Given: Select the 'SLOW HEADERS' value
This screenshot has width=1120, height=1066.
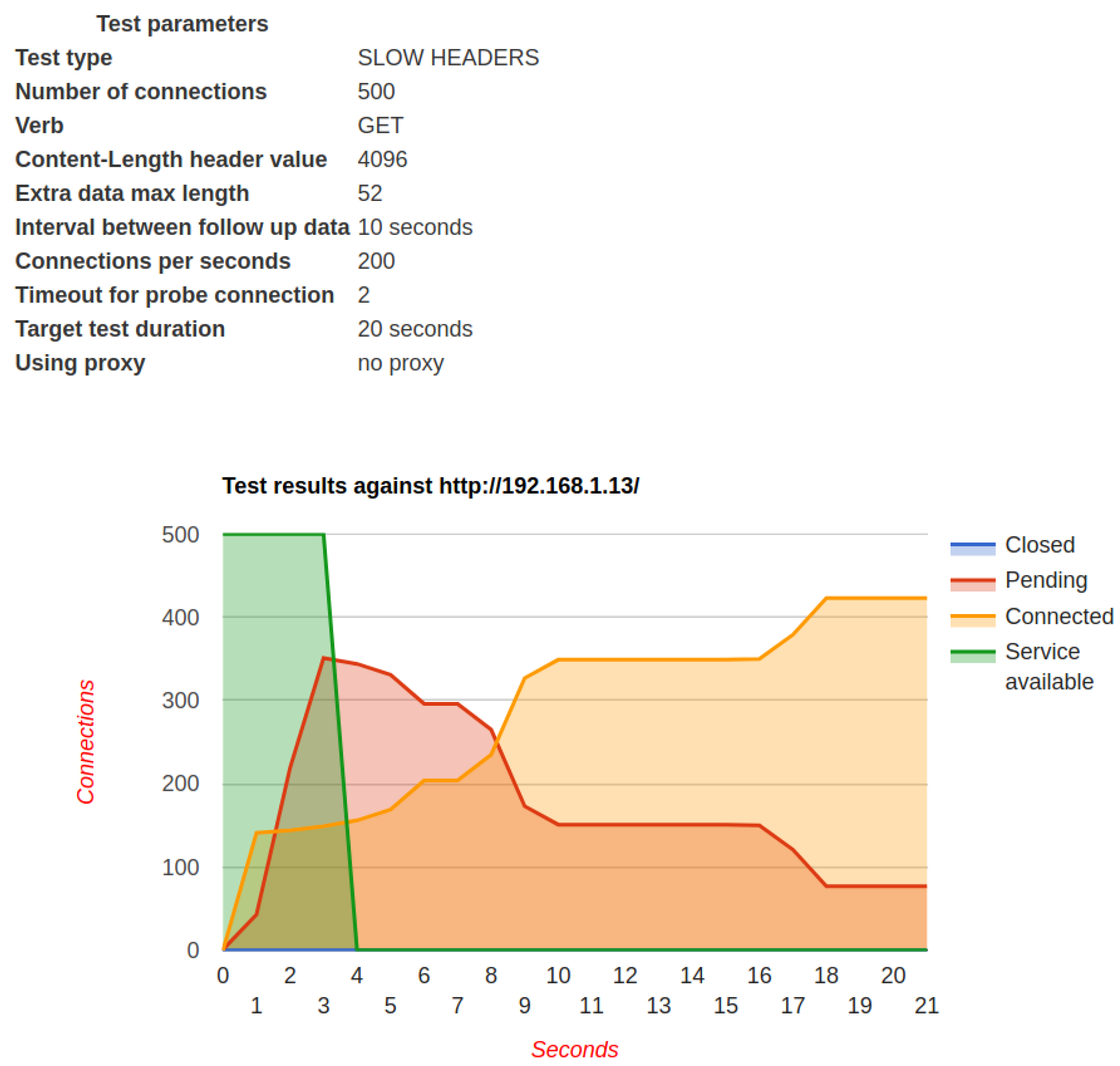Looking at the screenshot, I should (448, 58).
